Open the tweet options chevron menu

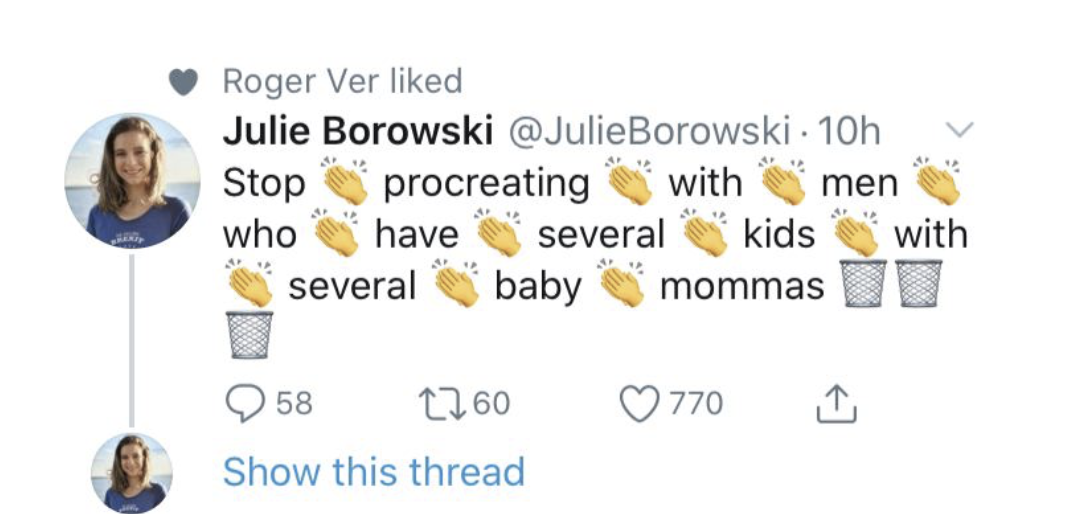[959, 131]
